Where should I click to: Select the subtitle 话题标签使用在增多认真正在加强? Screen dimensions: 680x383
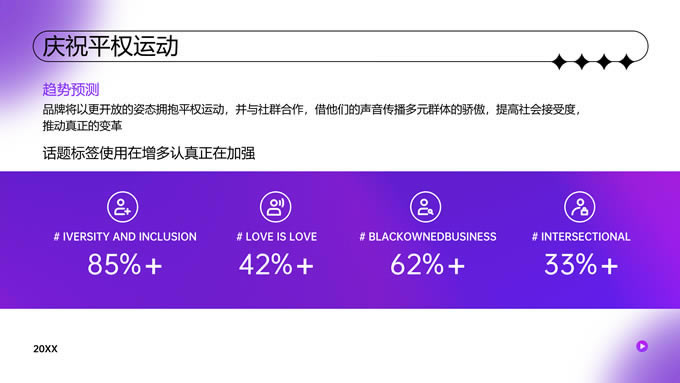[149, 153]
